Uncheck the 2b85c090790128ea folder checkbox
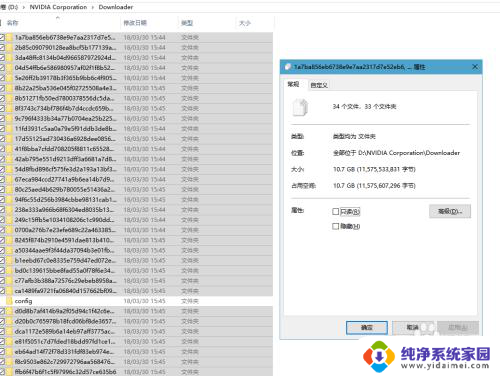500x376 pixels. (x=2, y=47)
